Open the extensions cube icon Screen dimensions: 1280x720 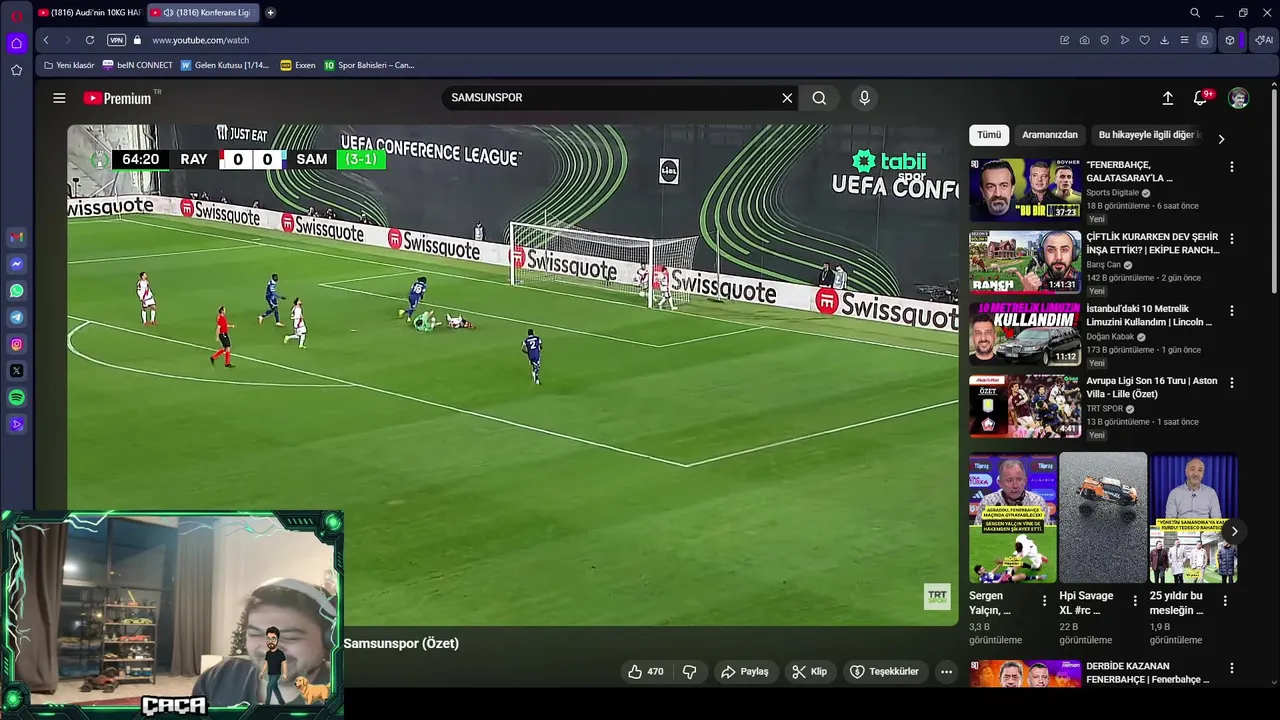[1230, 40]
